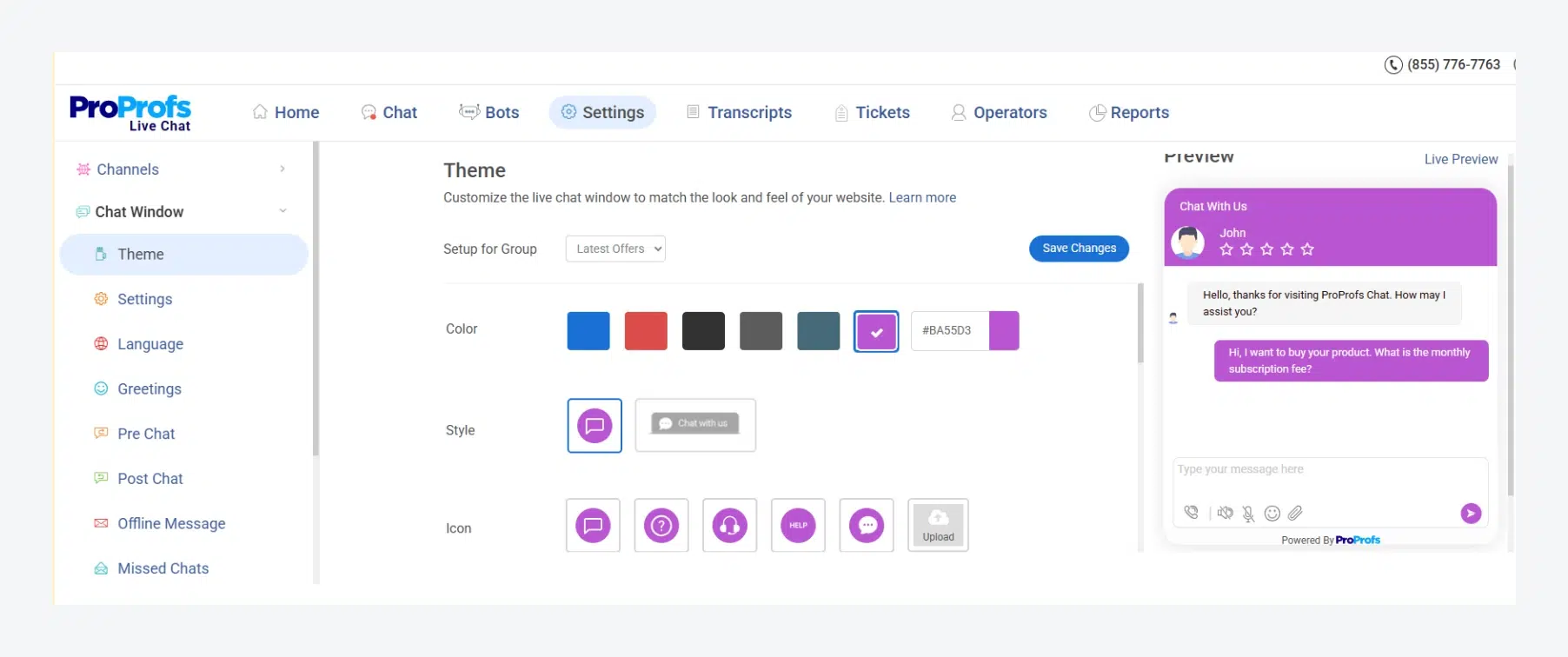Image resolution: width=1568 pixels, height=657 pixels.
Task: Open the custom color picker swatch
Action: 1004,331
